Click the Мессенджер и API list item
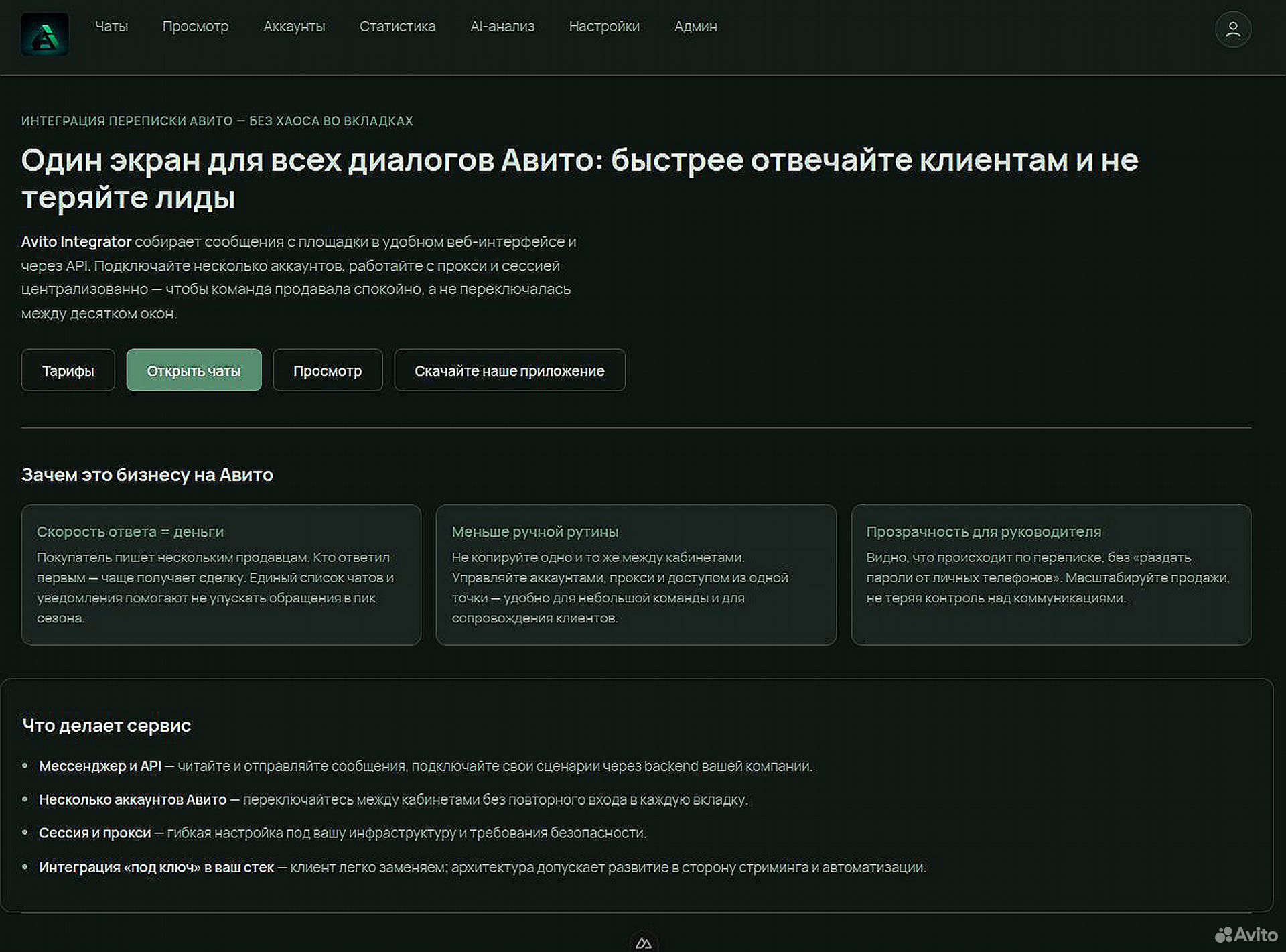Viewport: 1286px width, 952px height. pos(425,766)
